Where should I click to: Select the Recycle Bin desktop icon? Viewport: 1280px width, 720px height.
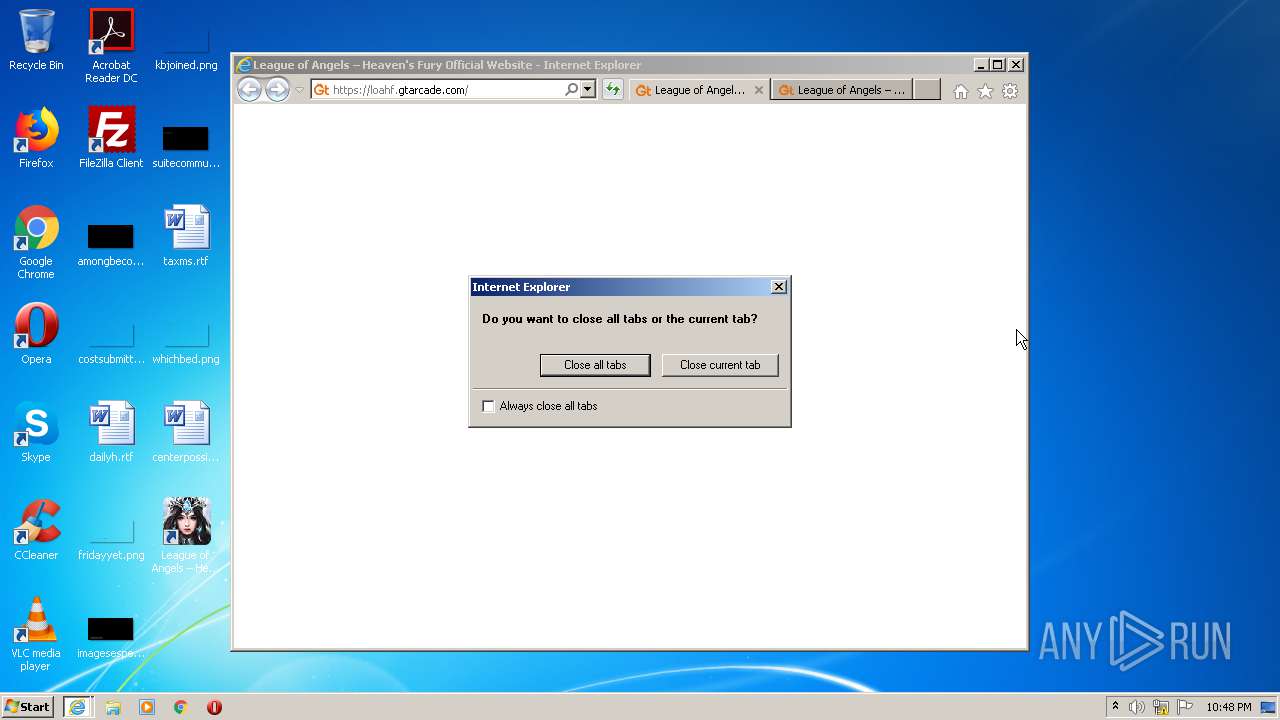pyautogui.click(x=36, y=40)
